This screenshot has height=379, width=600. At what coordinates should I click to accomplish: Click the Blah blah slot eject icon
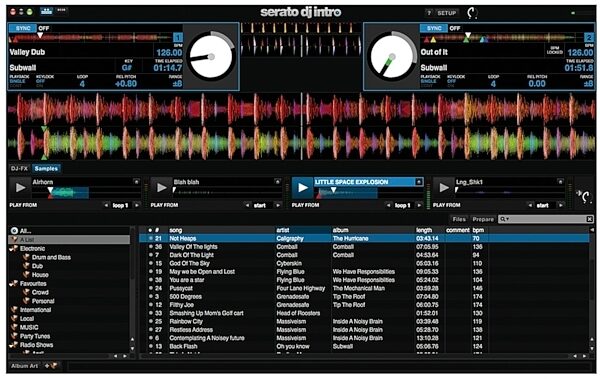pos(277,182)
